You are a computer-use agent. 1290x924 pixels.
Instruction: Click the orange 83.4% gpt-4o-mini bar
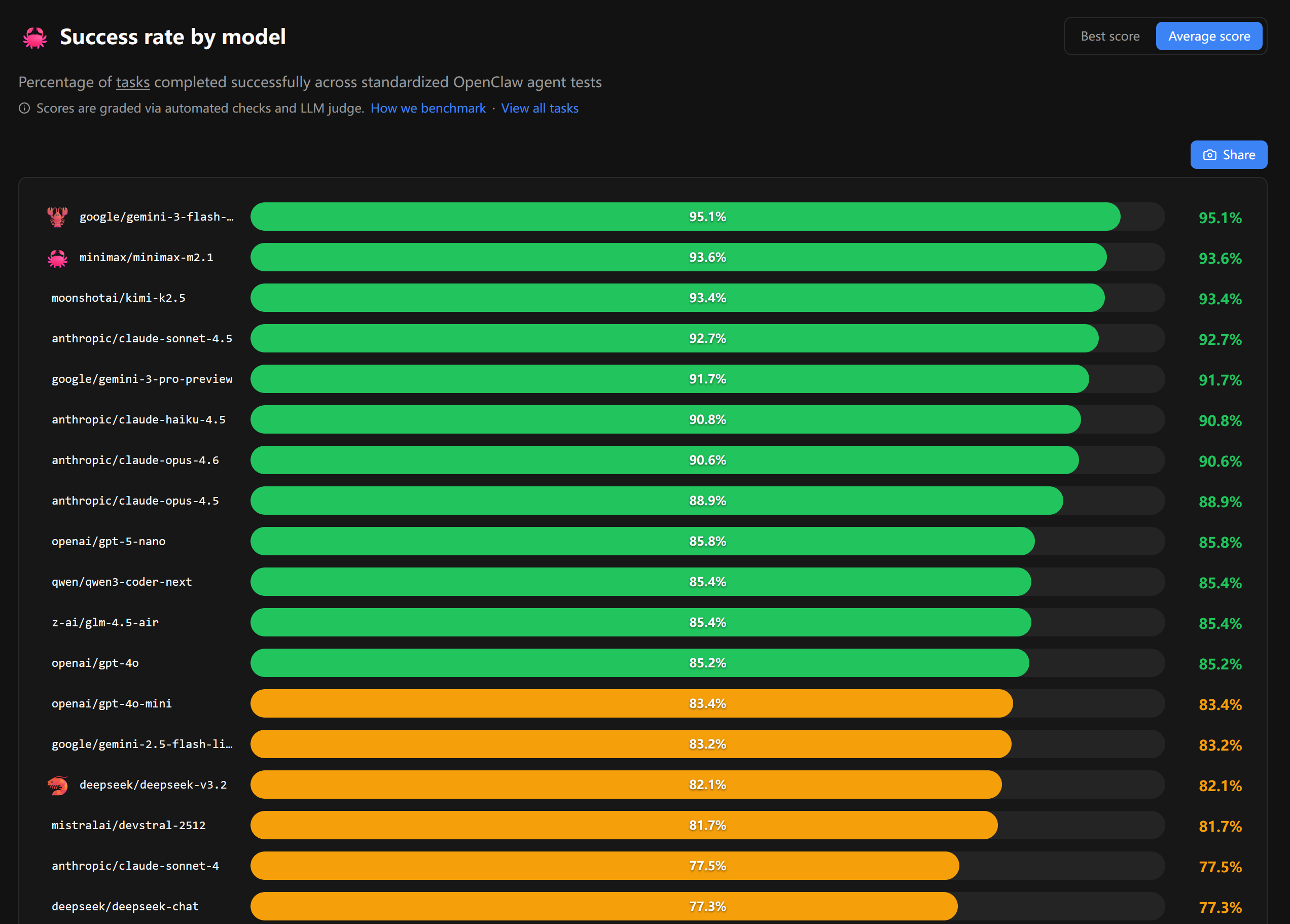tap(631, 704)
